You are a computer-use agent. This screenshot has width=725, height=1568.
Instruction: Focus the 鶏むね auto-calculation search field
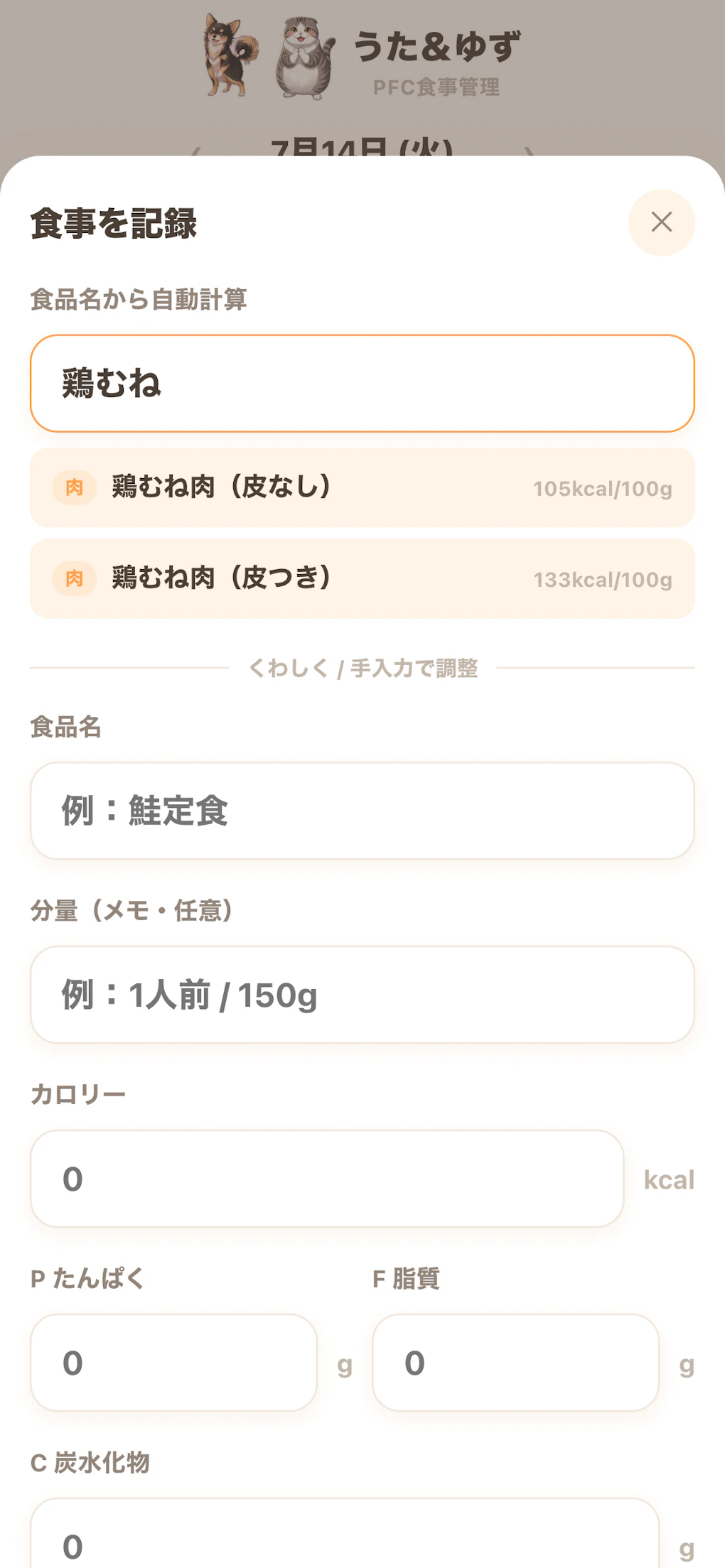(x=362, y=384)
